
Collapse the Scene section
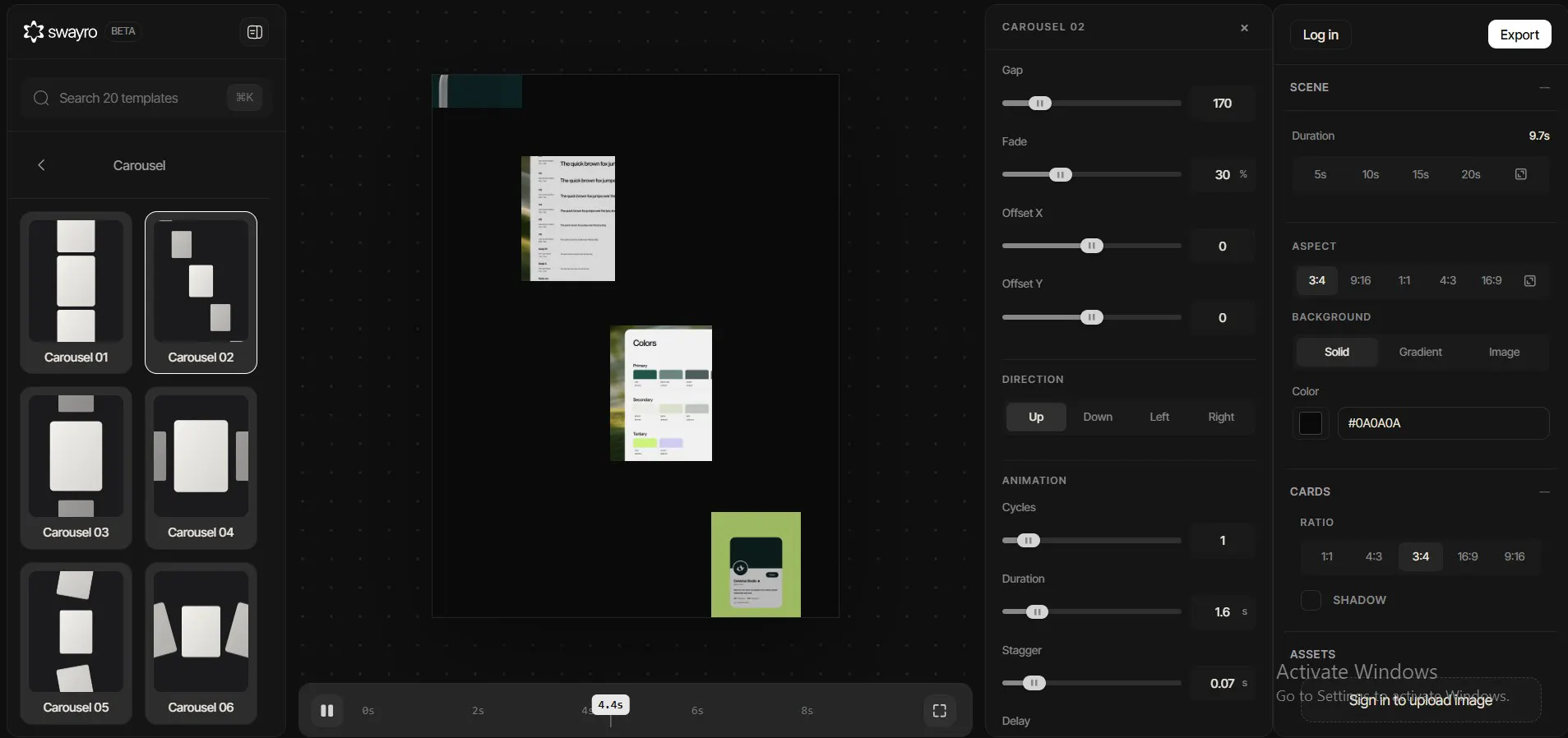pos(1544,87)
